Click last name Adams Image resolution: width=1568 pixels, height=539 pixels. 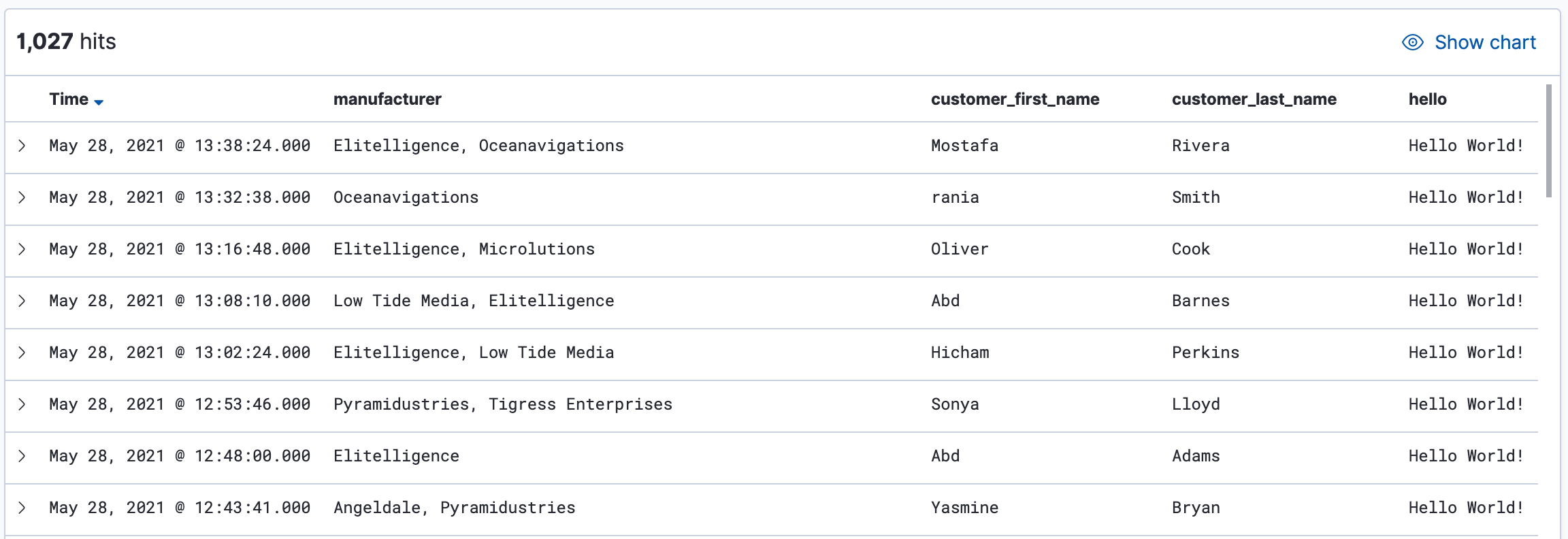tap(1196, 456)
